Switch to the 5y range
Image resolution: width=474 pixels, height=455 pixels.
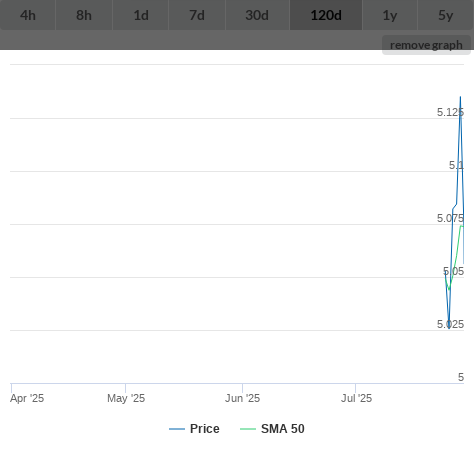click(446, 15)
